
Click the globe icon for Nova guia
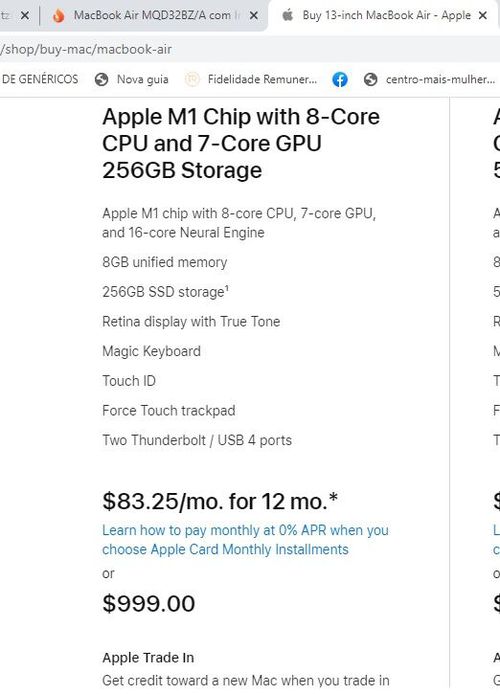102,80
